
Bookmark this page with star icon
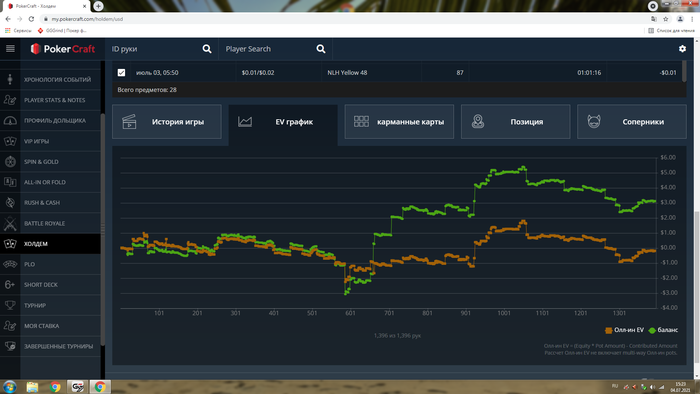coord(666,19)
